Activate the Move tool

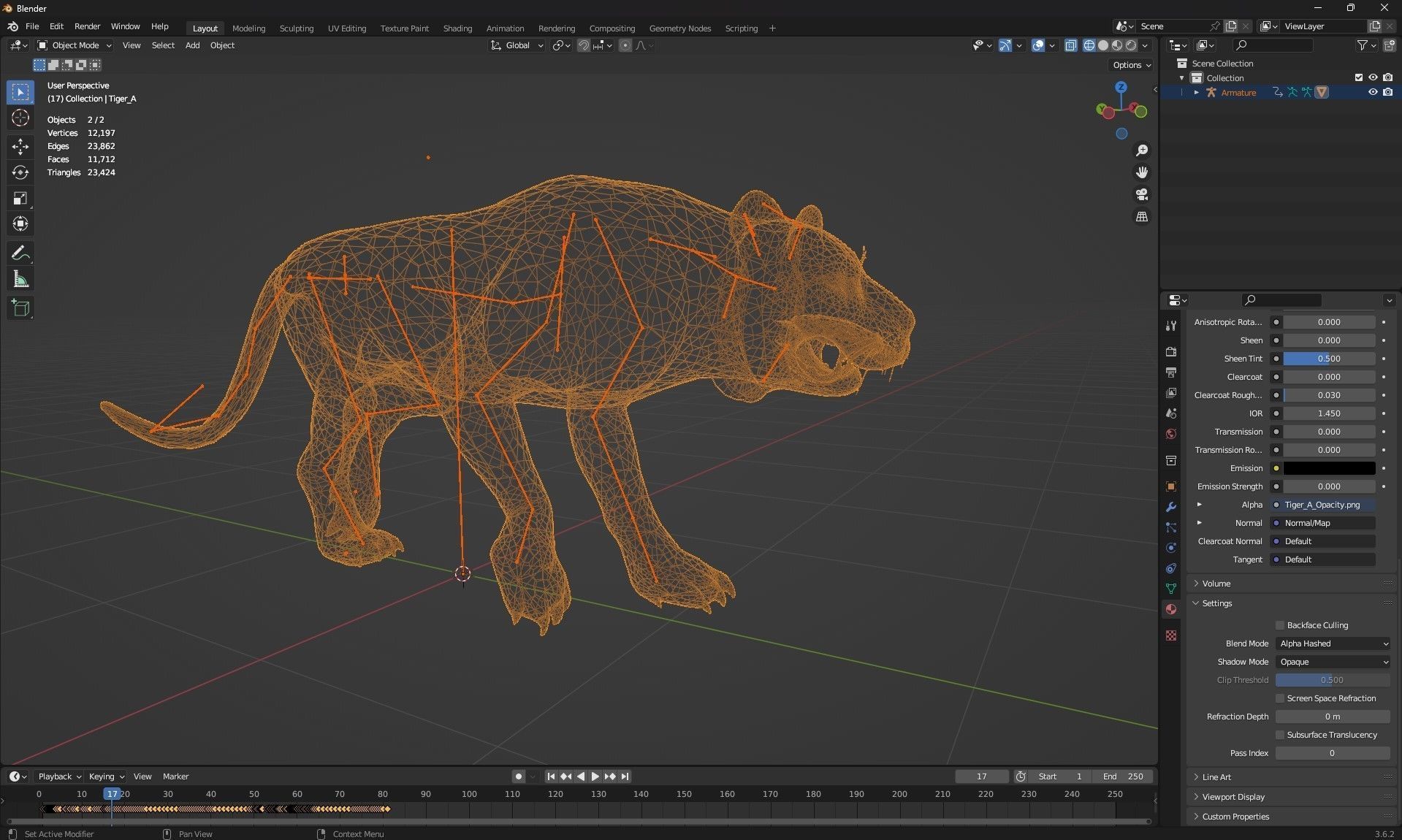tap(20, 147)
